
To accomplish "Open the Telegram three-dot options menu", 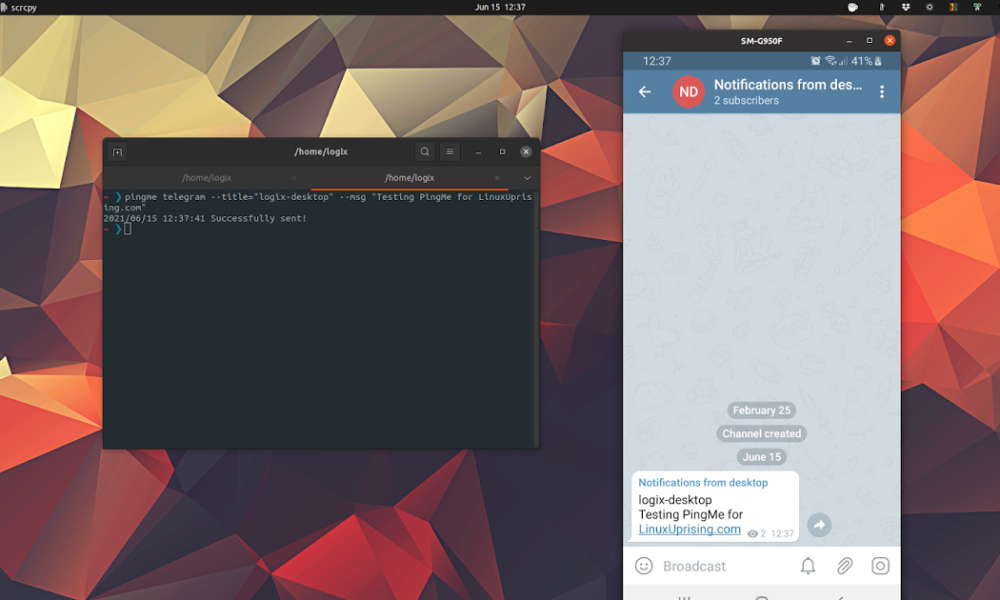I will point(882,92).
